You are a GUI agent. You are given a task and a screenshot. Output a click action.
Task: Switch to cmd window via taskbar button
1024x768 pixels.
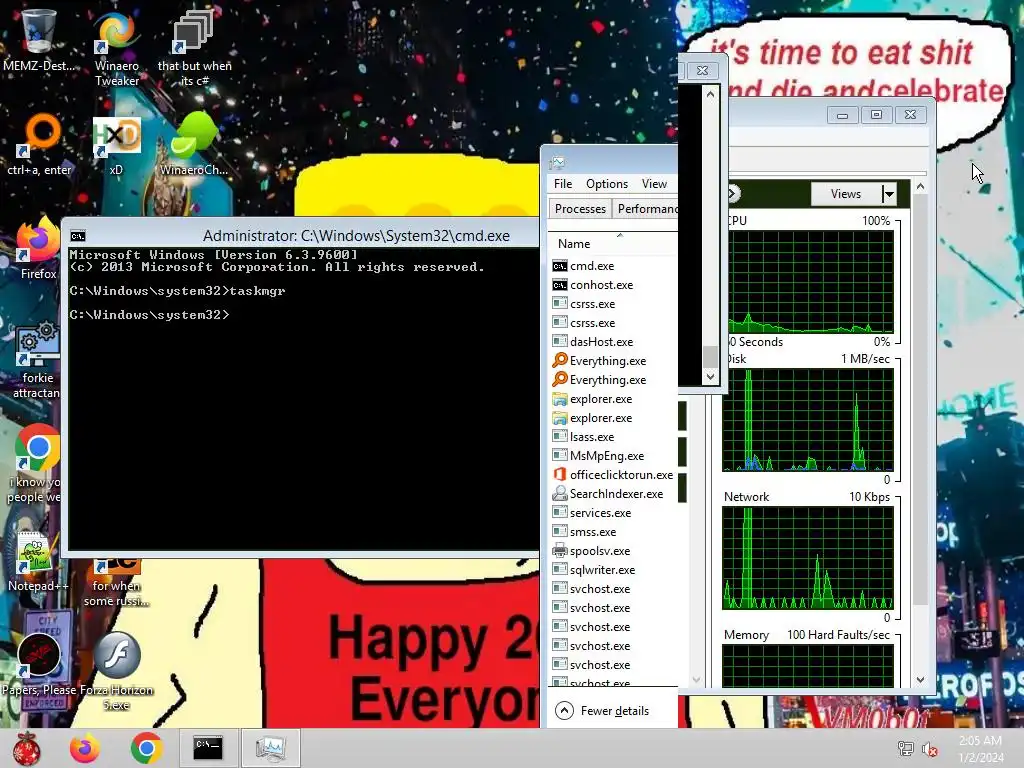[208, 748]
